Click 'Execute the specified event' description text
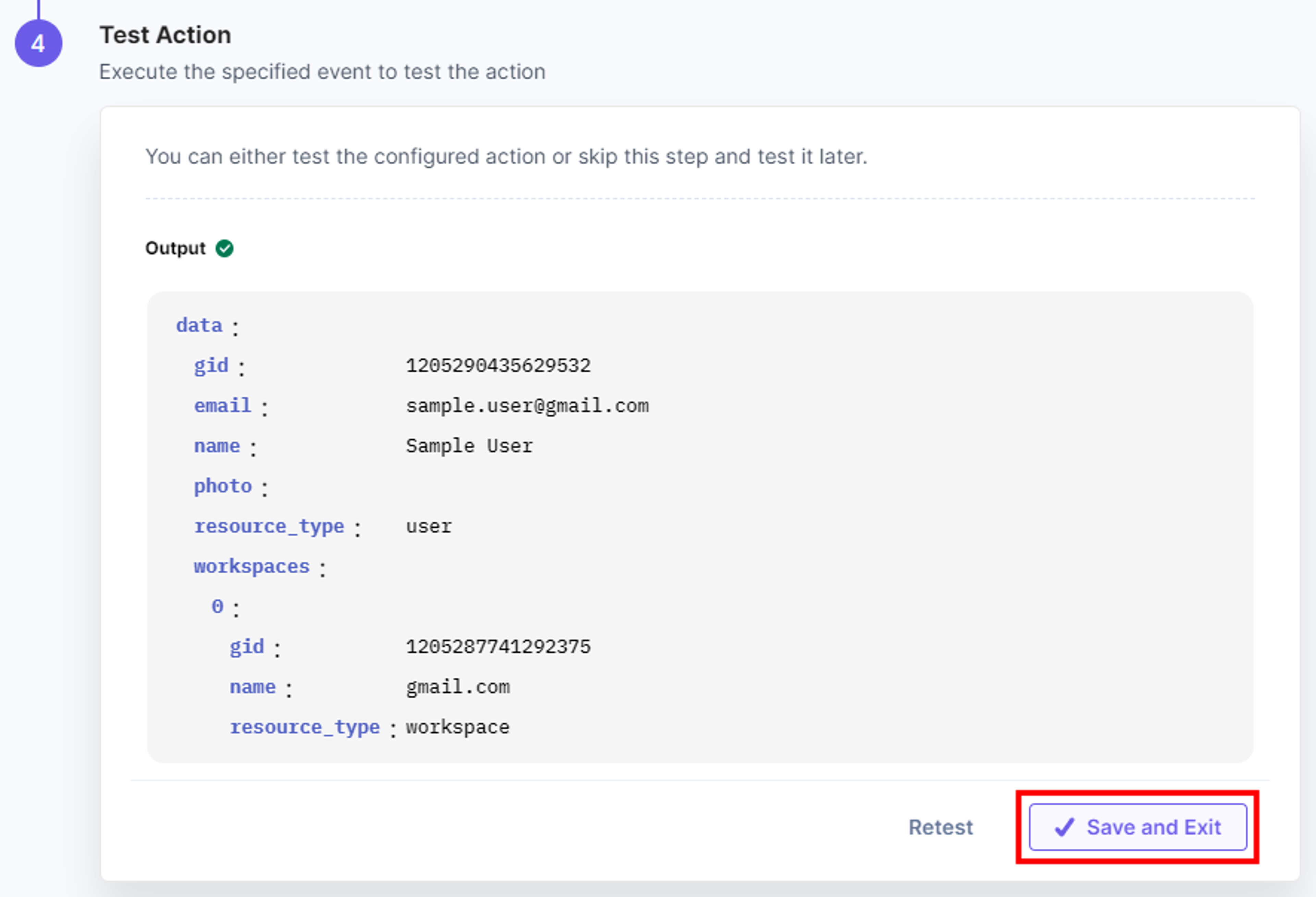This screenshot has width=1316, height=897. coord(323,72)
